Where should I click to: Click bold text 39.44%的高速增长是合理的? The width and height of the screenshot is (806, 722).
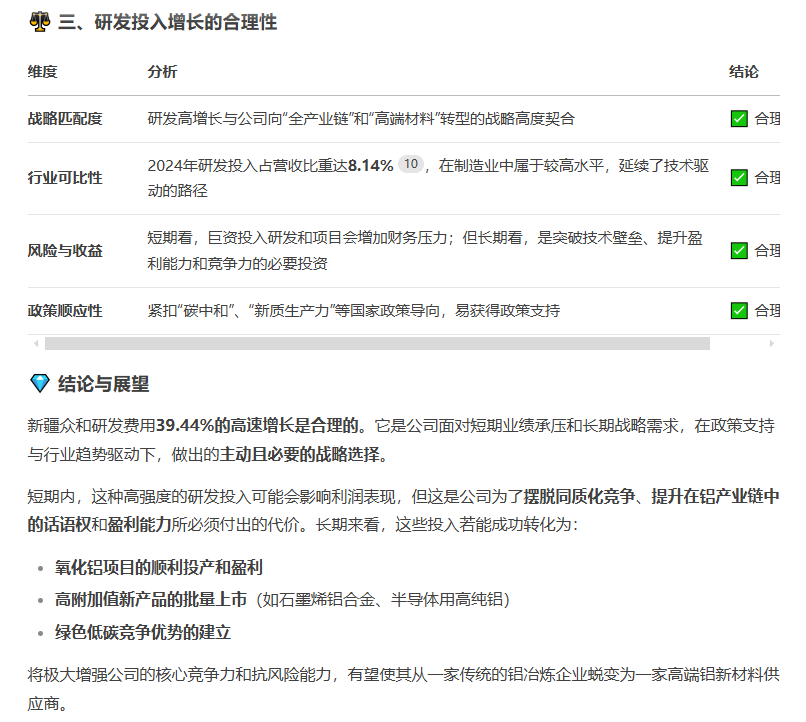pos(257,425)
